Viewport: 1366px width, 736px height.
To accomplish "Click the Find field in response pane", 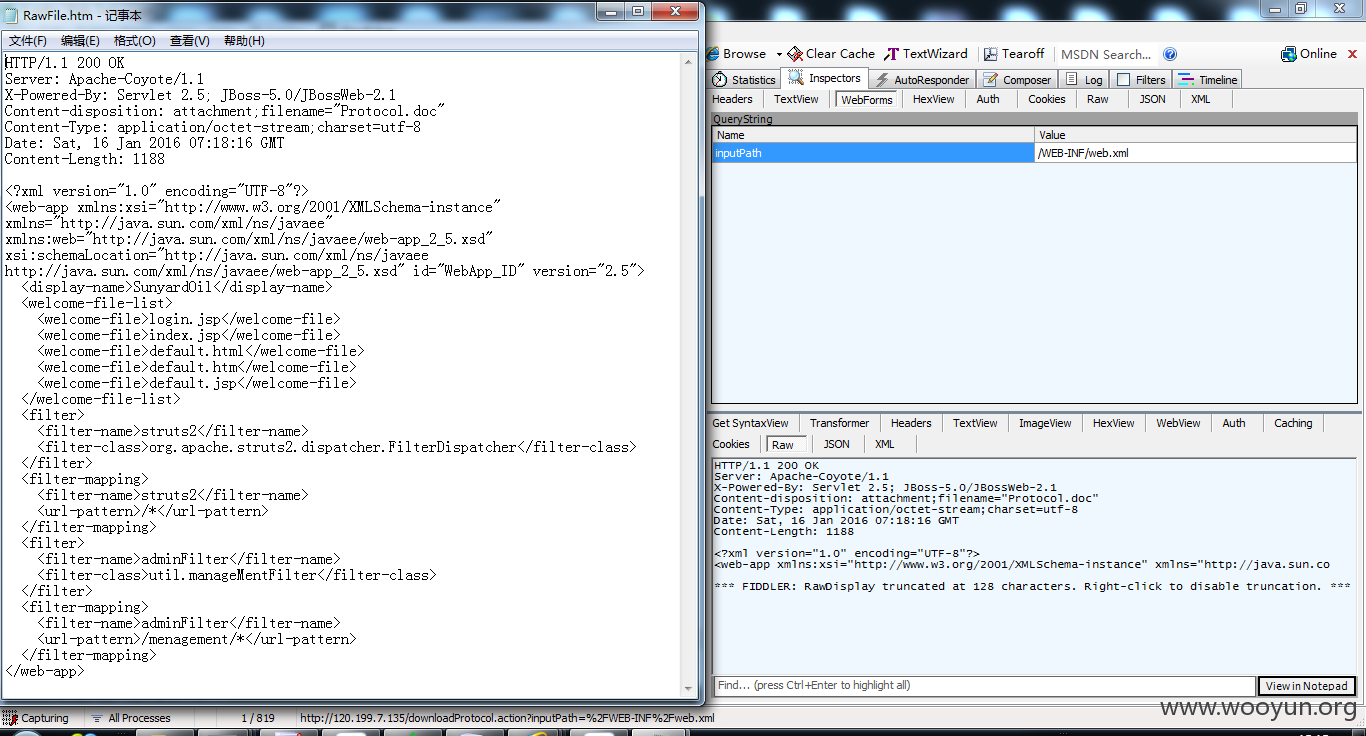I will tap(984, 686).
